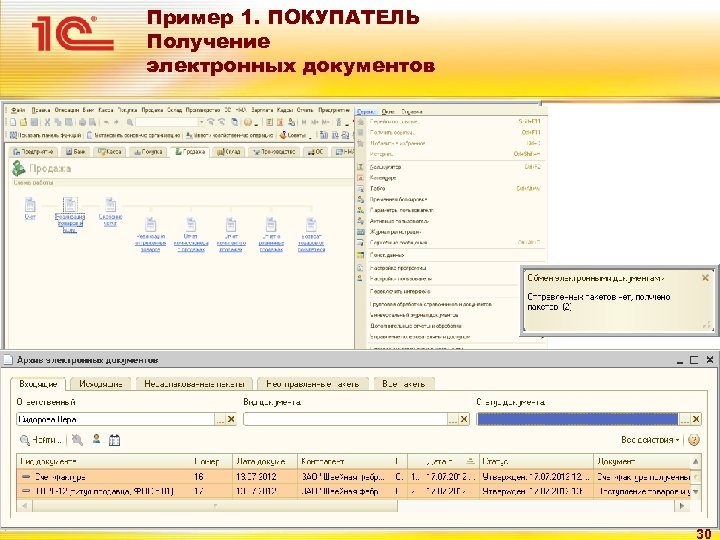Click the New document icon in the toolbar

click(x=13, y=122)
